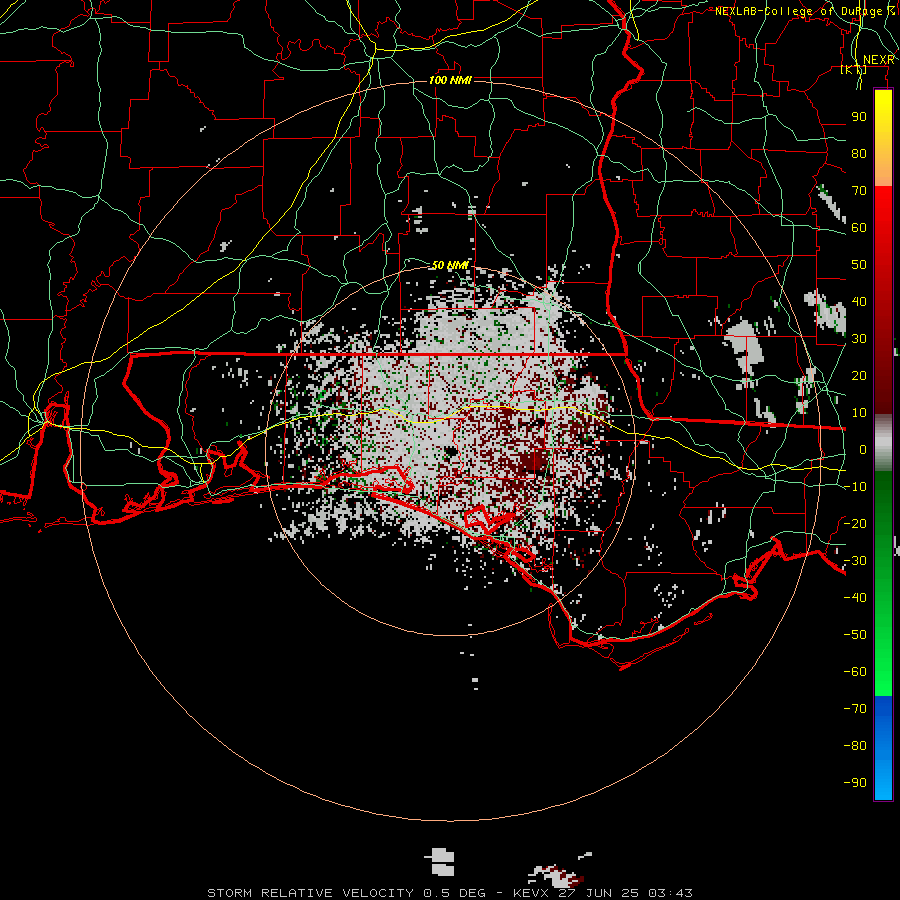The image size is (900, 900).
Task: Click the "KT" units label above the scale
Action: [854, 69]
